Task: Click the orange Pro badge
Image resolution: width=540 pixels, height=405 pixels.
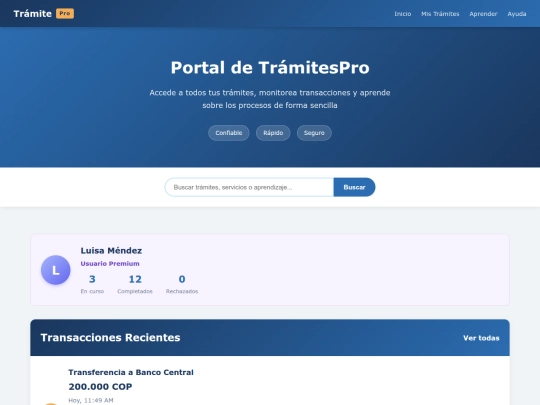Action: (65, 13)
